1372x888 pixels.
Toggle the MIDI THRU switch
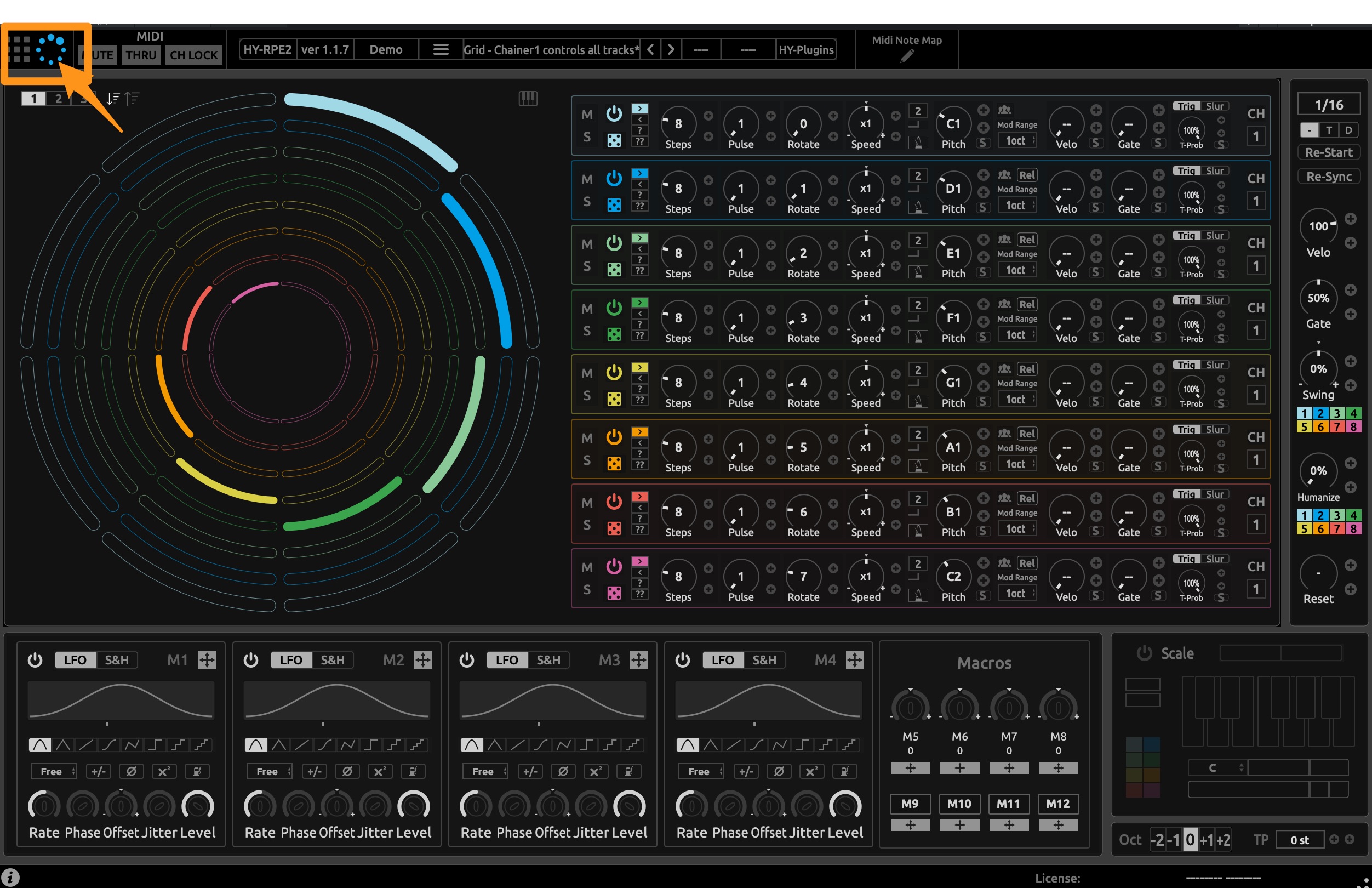coord(141,55)
